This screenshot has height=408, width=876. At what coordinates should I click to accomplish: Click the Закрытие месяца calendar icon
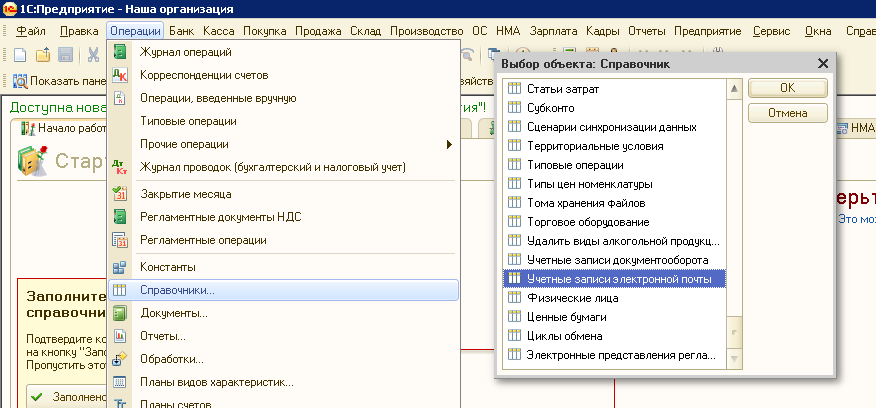pyautogui.click(x=120, y=194)
